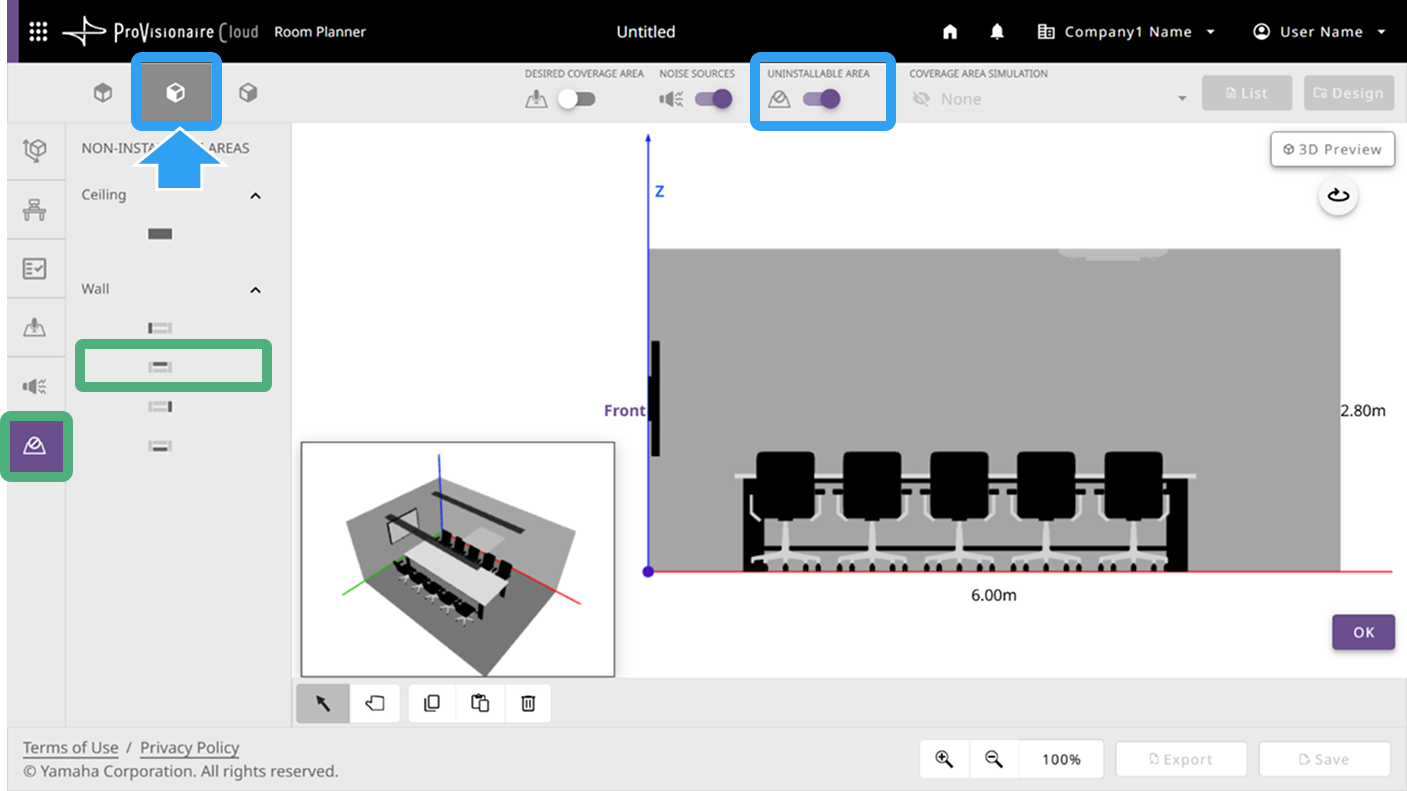Click the Save button
Screen dimensions: 1407x791
click(x=1324, y=759)
